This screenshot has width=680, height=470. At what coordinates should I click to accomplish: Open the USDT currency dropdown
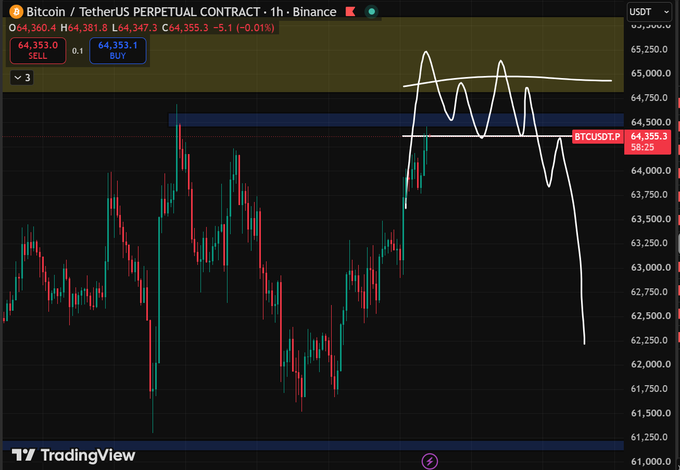[x=649, y=12]
